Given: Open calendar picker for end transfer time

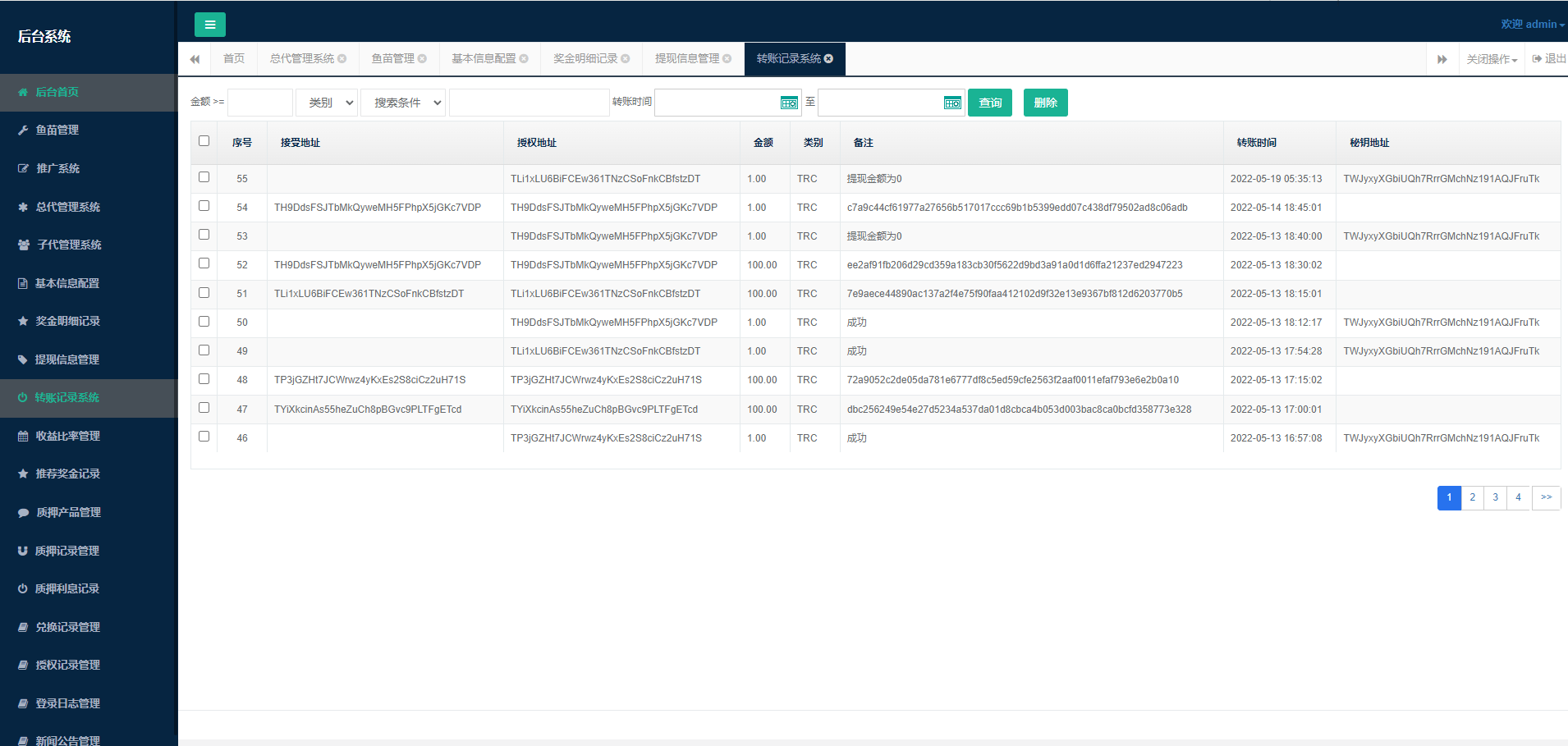Looking at the screenshot, I should tap(952, 103).
